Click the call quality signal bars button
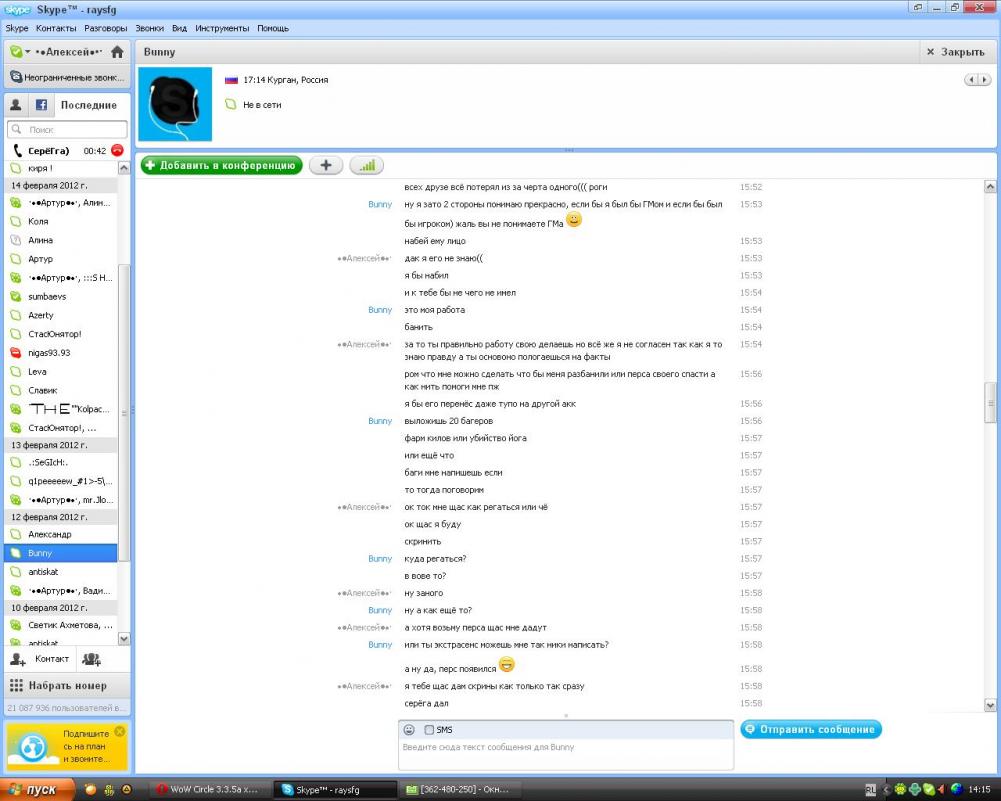The height and width of the screenshot is (801, 1001). (366, 166)
